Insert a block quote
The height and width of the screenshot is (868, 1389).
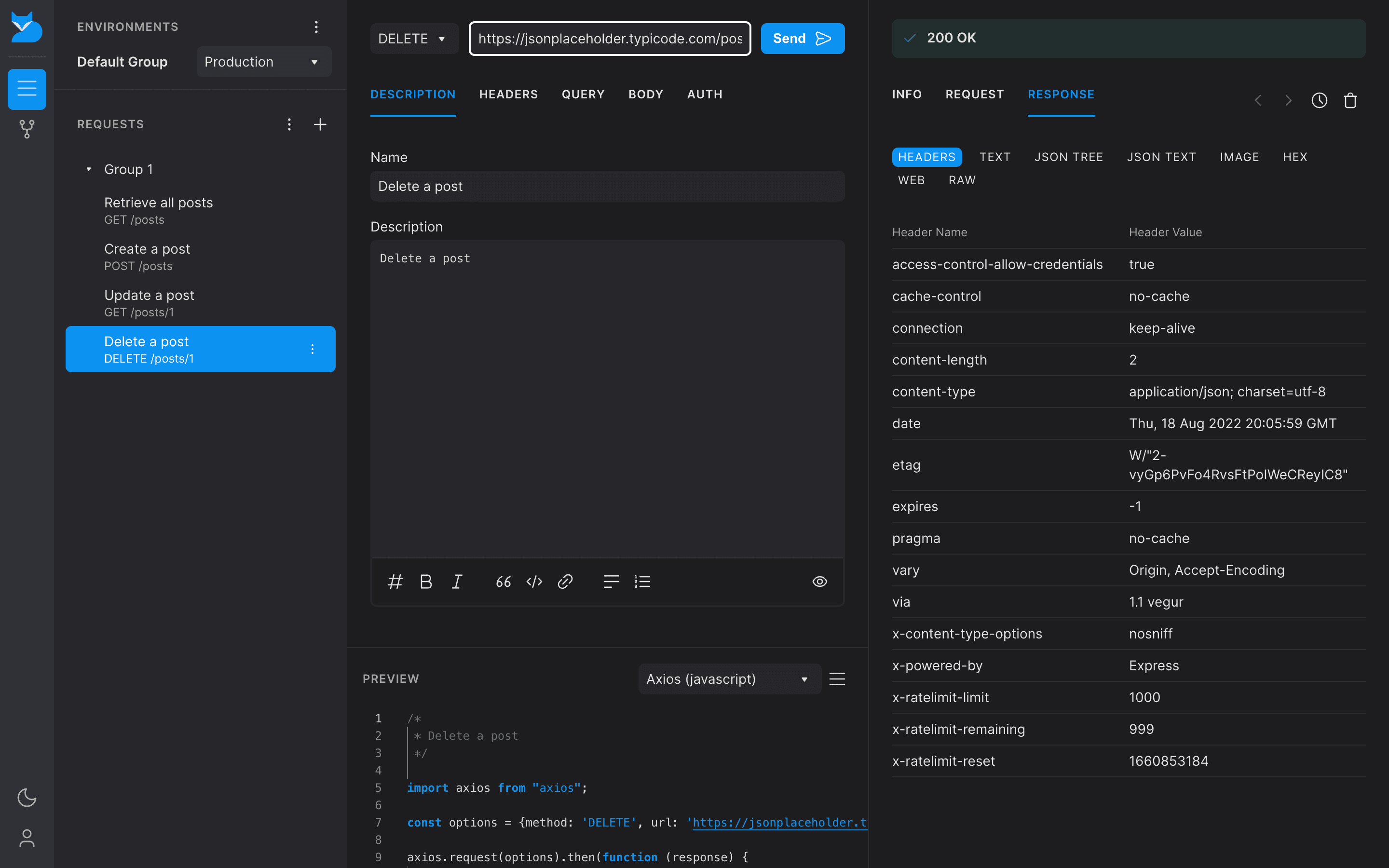pos(504,582)
